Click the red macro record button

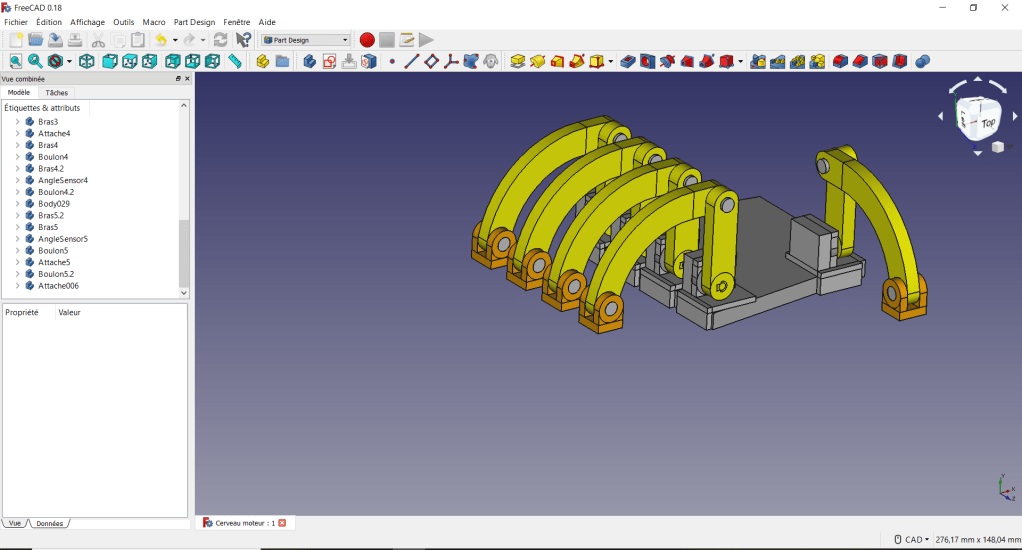click(x=367, y=40)
